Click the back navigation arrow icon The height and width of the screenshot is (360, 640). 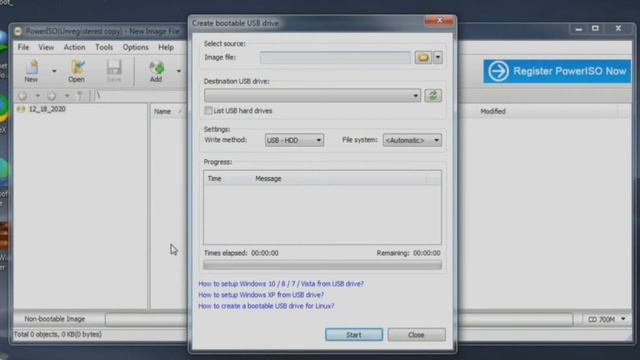click(22, 96)
